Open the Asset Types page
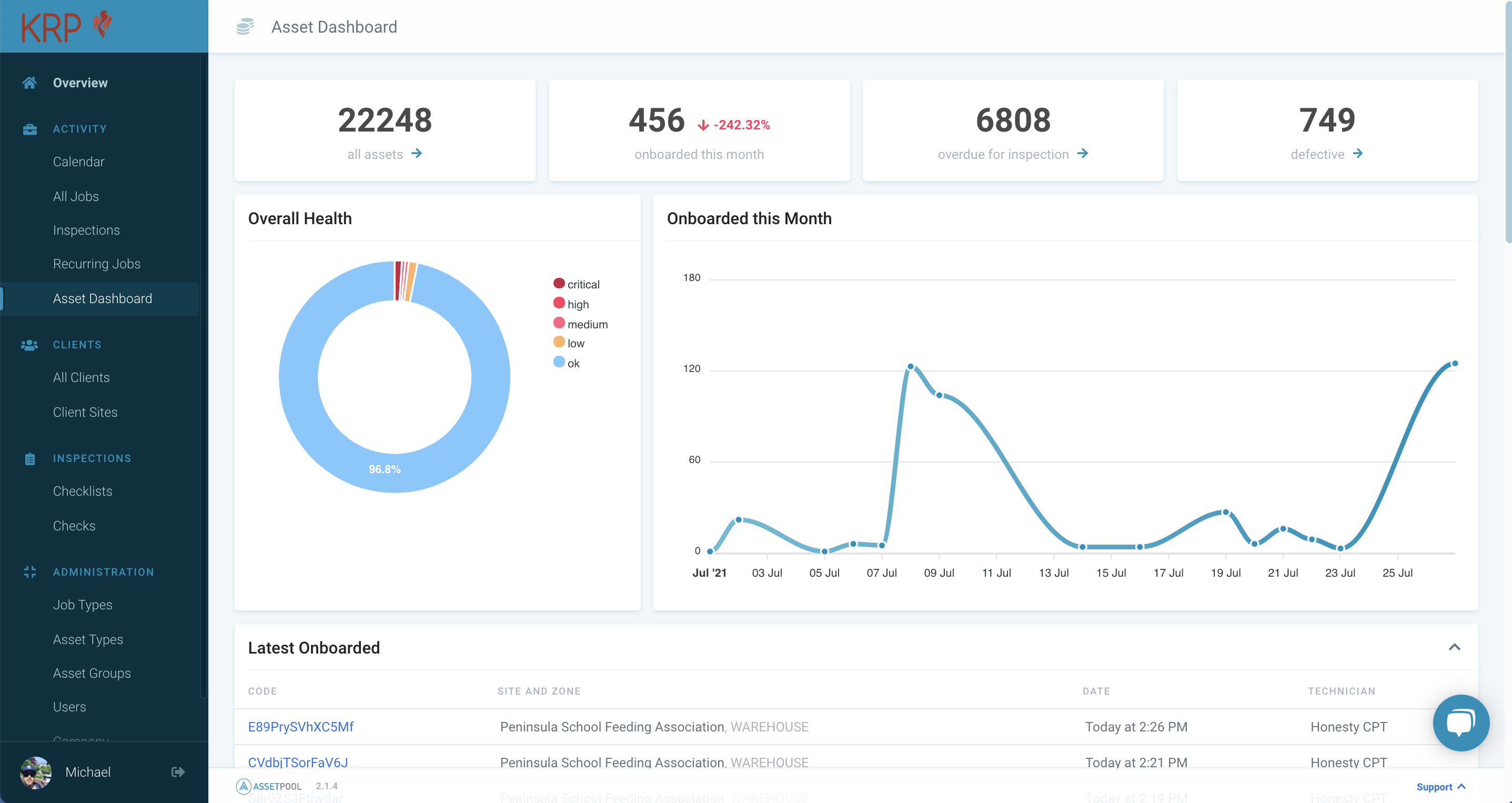Screen dimensions: 1512x803 click(x=88, y=639)
